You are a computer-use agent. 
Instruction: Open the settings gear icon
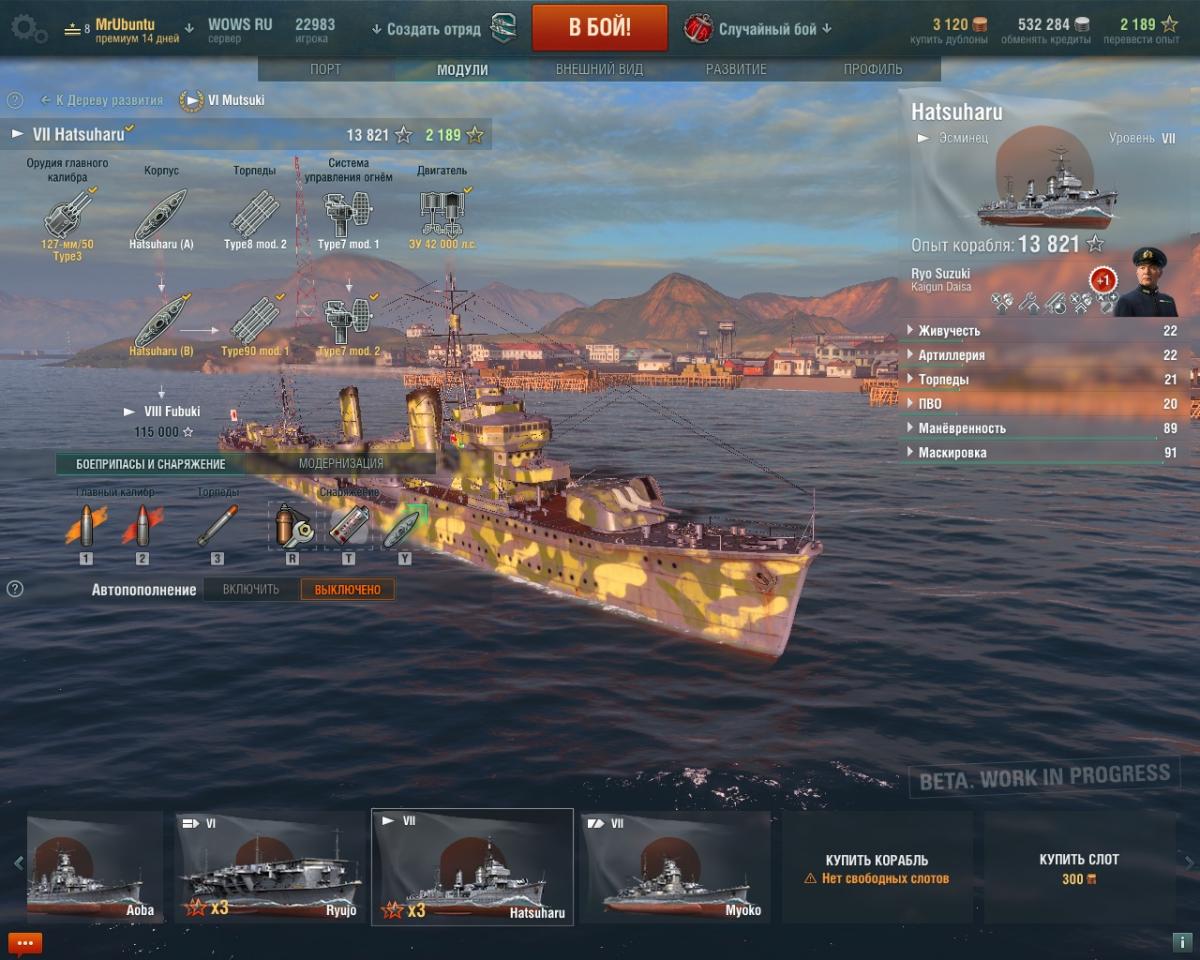click(27, 29)
